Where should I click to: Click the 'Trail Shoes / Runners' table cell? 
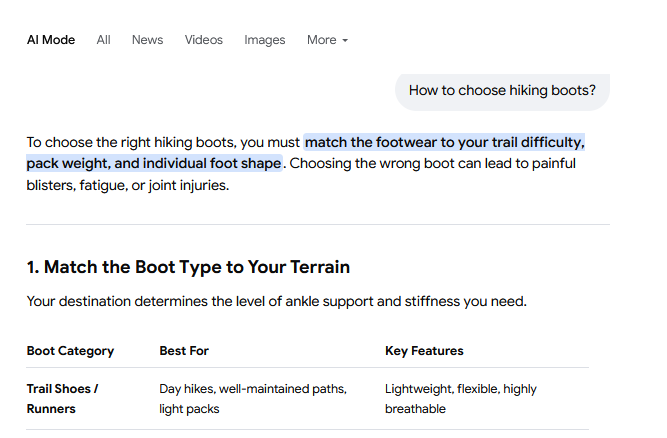tap(62, 399)
